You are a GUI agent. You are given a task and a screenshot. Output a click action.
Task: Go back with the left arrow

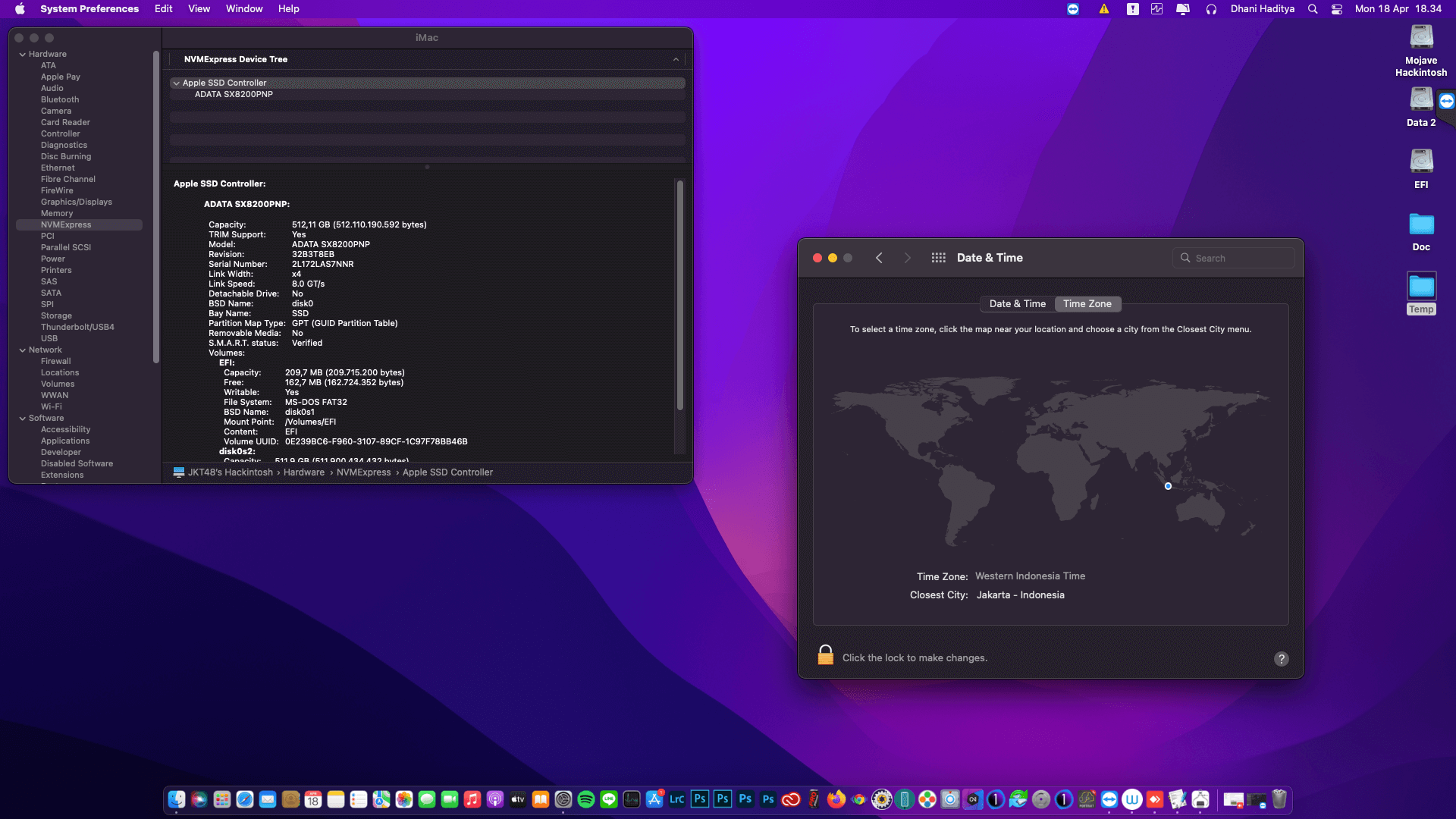tap(879, 258)
